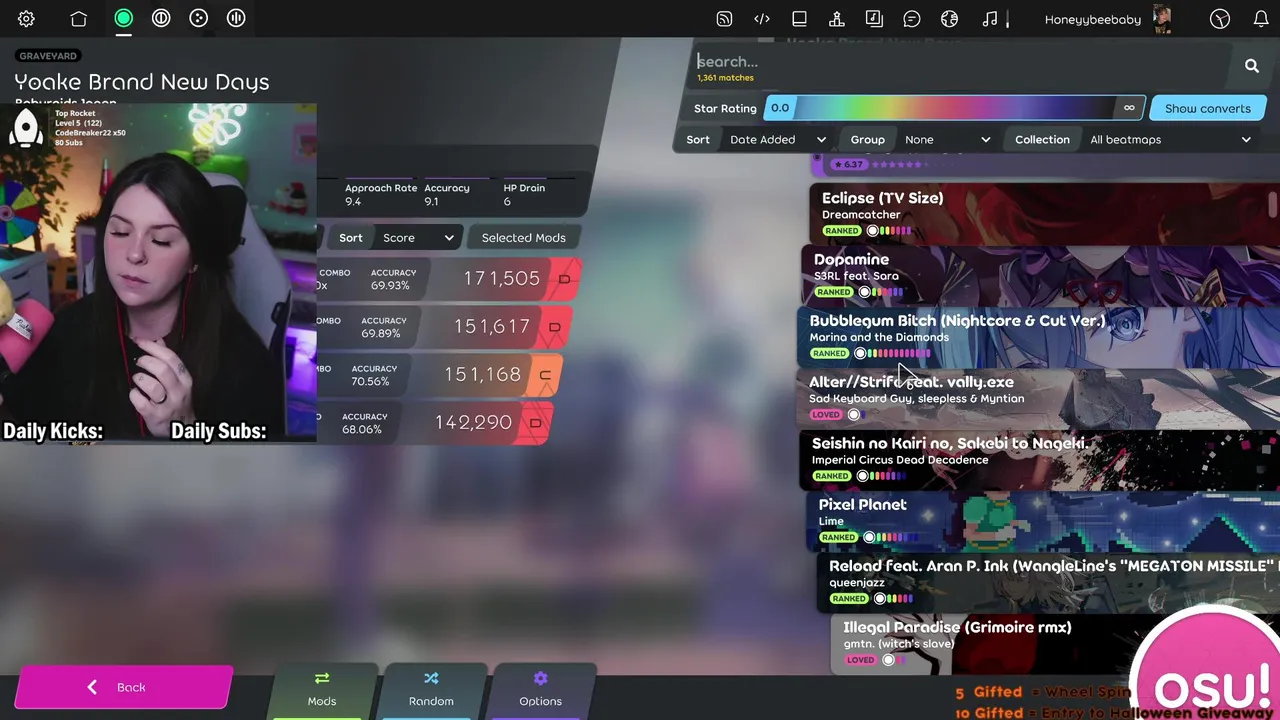Click the Random beatmap button

pos(431,691)
